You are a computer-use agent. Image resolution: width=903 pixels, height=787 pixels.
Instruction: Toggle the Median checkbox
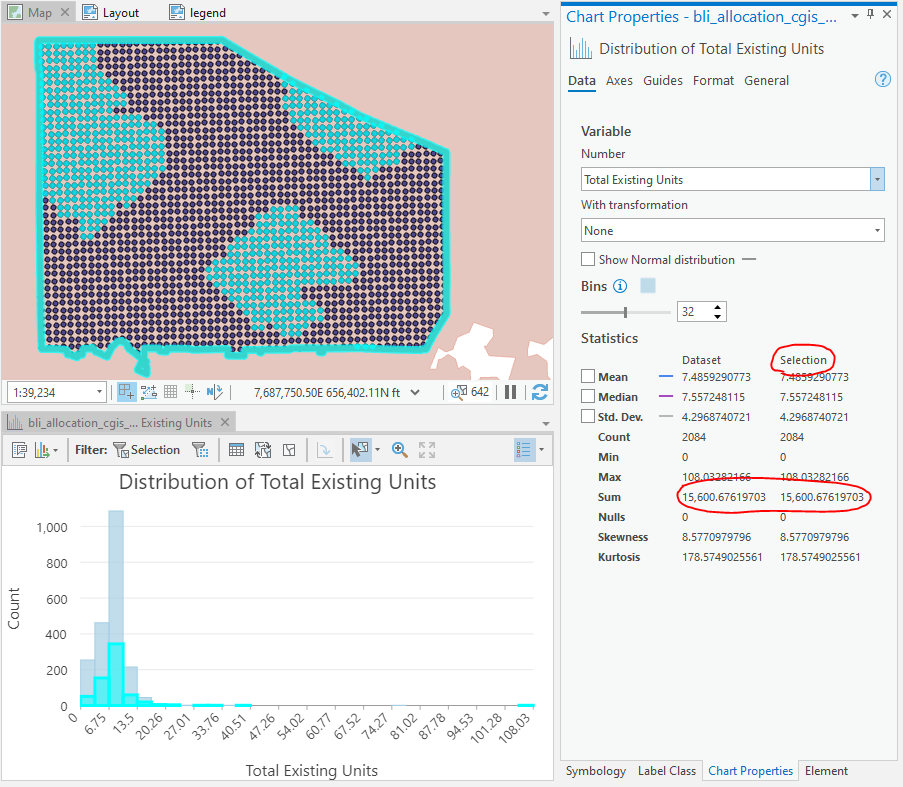[588, 397]
